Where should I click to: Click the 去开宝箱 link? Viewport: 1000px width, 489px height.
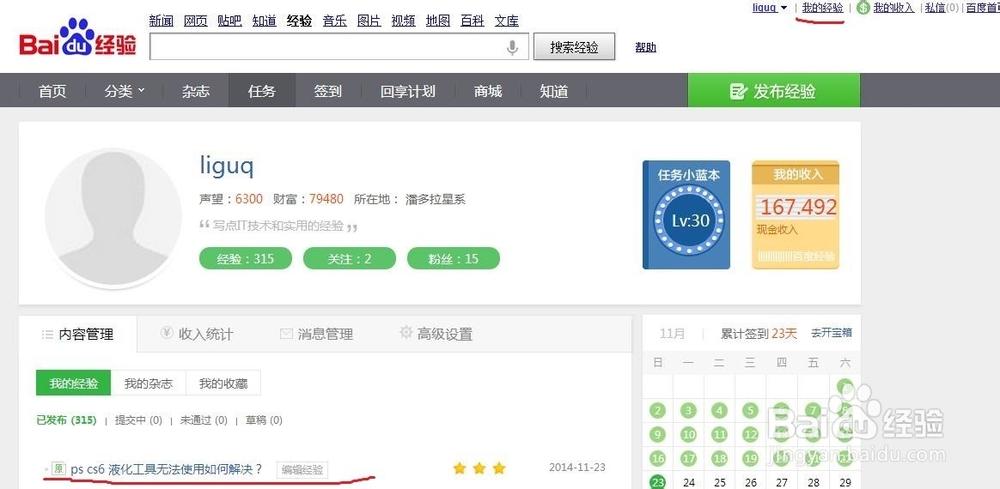831,333
